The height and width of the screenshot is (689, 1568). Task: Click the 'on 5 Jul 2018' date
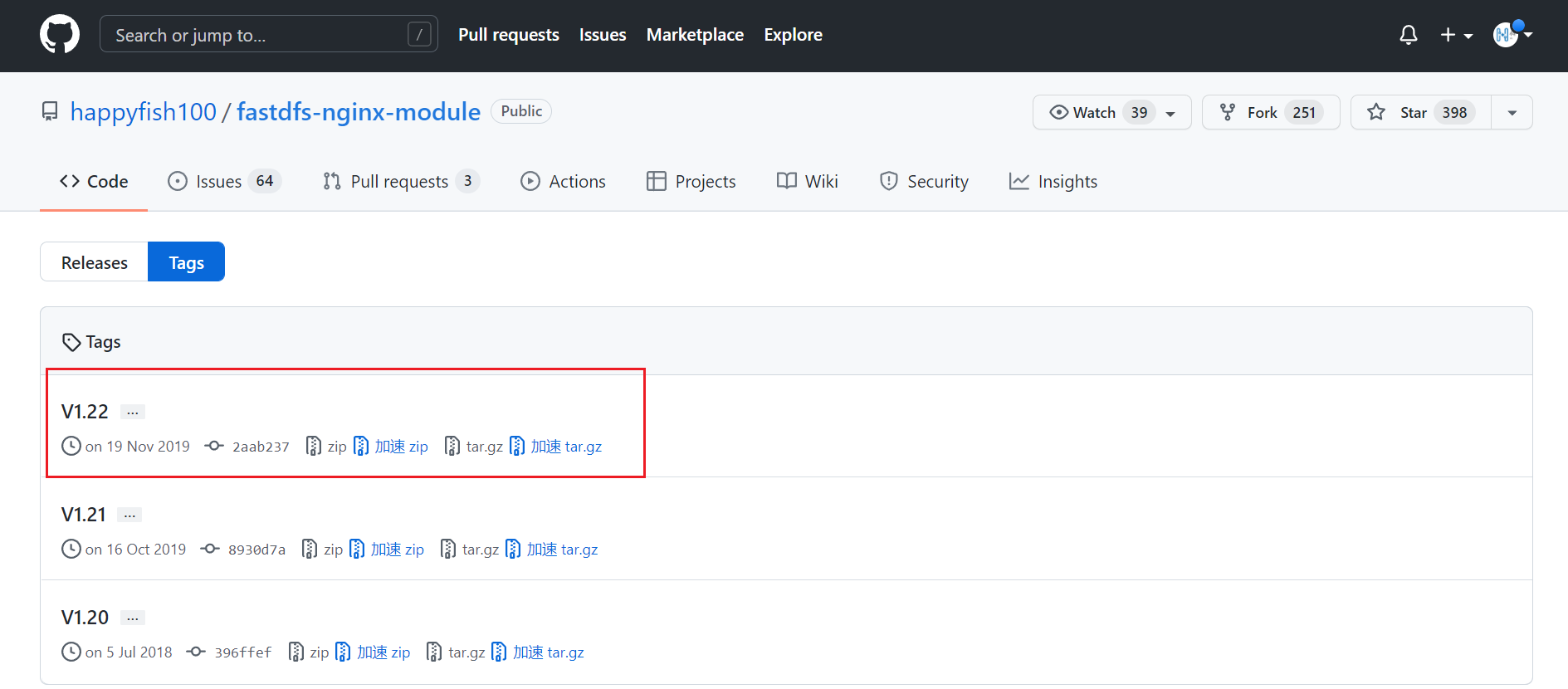(x=129, y=652)
